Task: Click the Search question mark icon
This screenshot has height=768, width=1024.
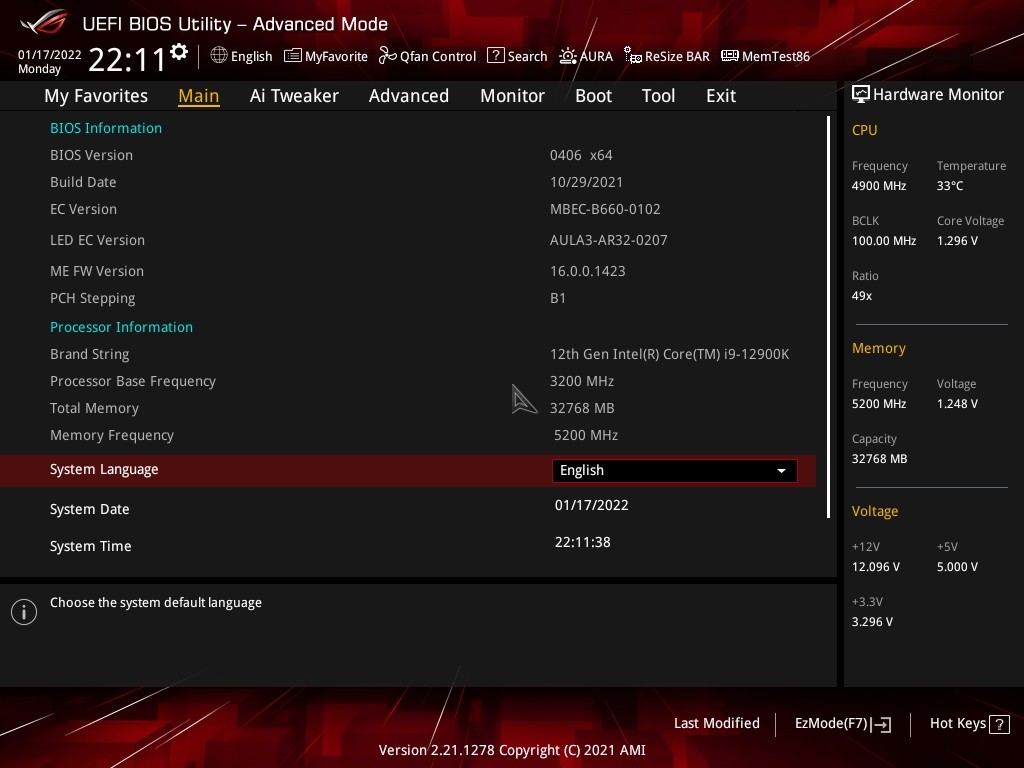Action: (496, 56)
